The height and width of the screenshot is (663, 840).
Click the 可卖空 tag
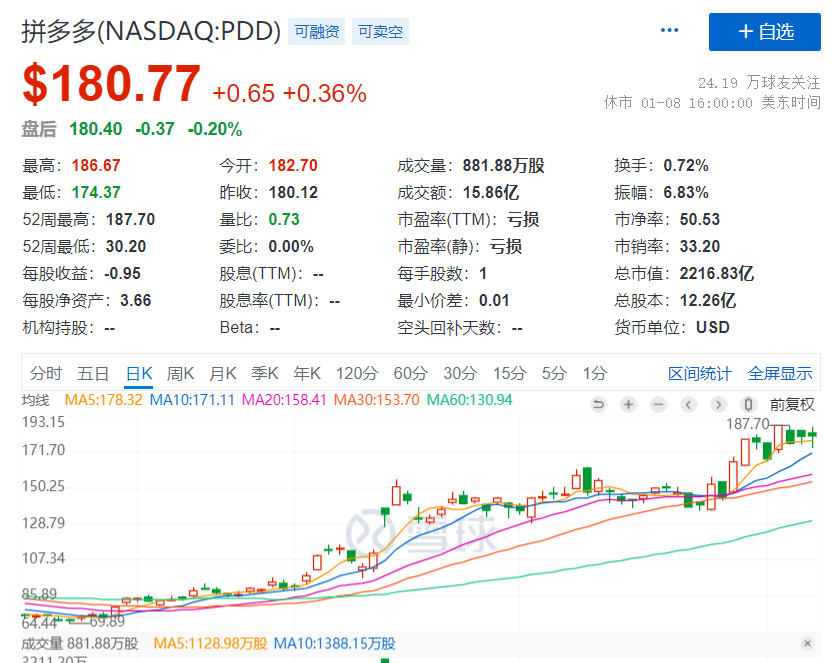point(380,32)
